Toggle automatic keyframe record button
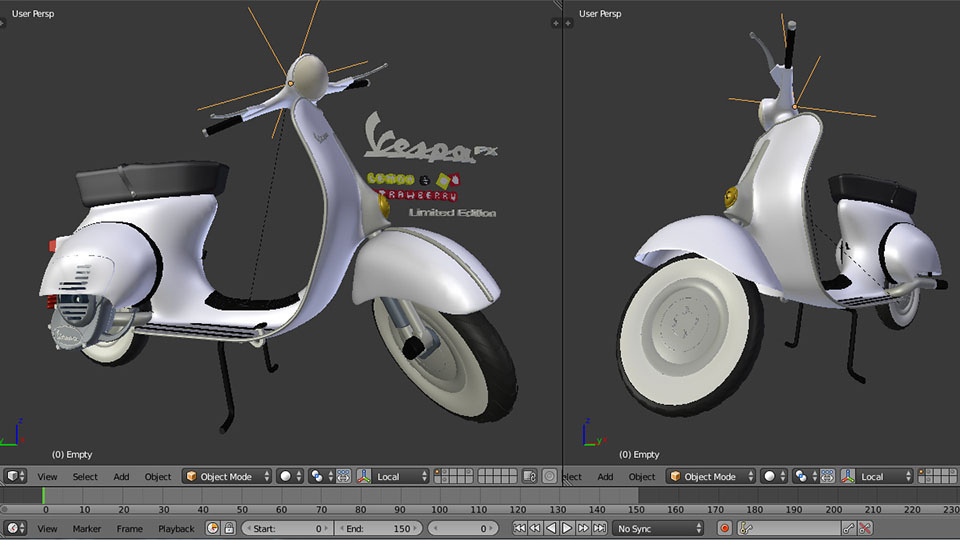 pyautogui.click(x=725, y=528)
